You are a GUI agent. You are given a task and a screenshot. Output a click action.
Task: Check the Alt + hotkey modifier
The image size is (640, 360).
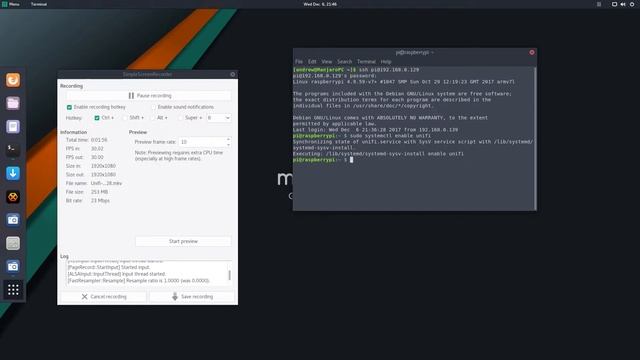(153, 118)
